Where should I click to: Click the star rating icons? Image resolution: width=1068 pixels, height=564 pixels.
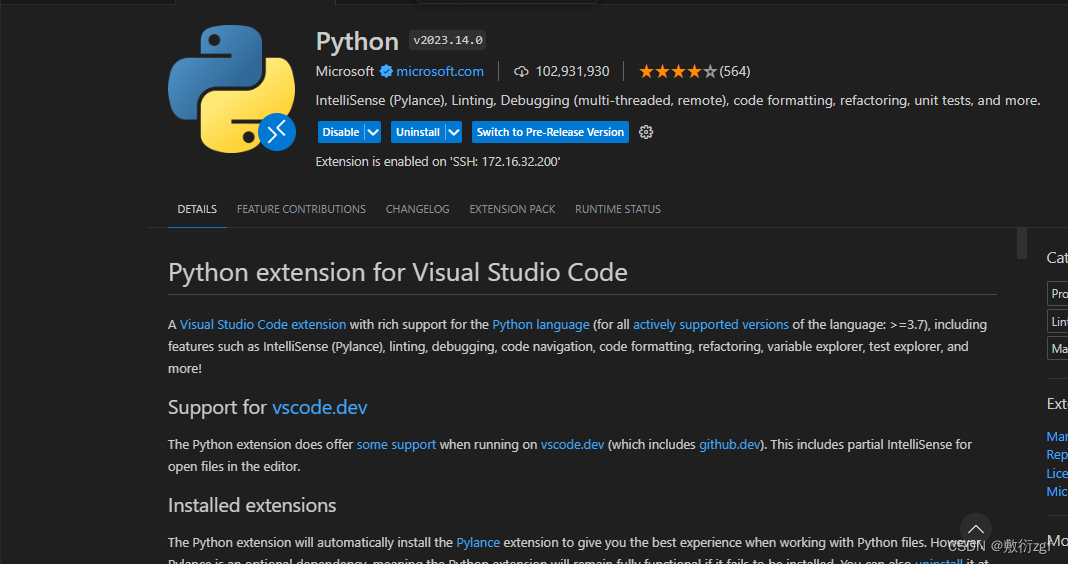coord(677,71)
